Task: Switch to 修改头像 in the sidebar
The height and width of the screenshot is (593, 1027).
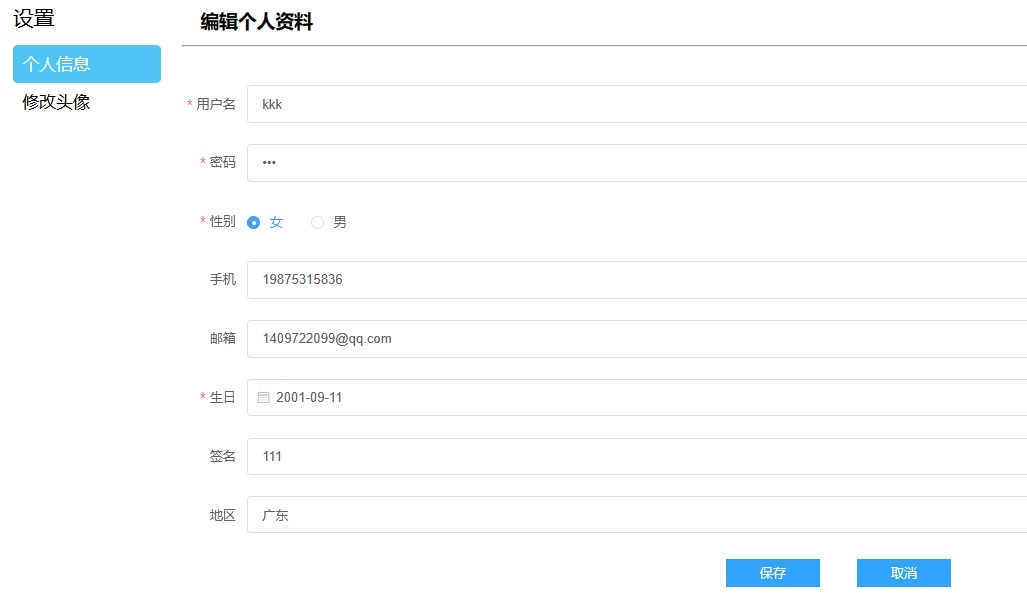Action: pyautogui.click(x=57, y=102)
